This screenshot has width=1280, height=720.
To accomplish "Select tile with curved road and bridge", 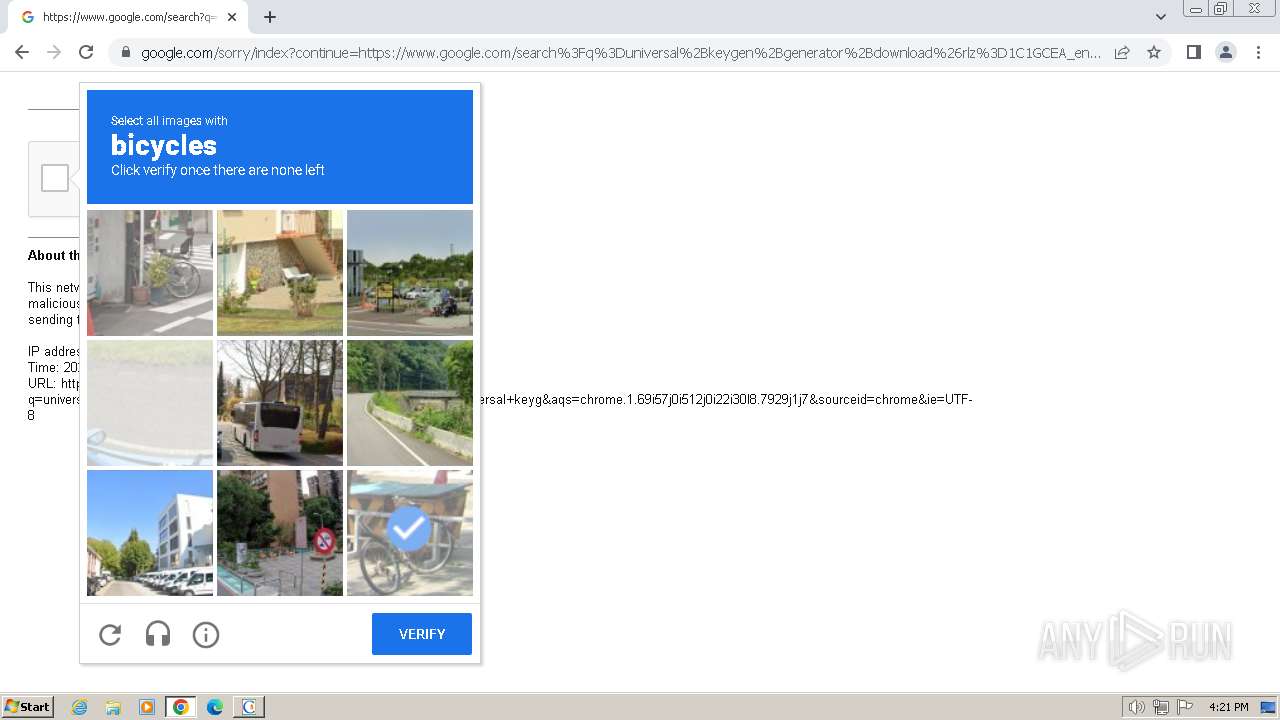I will [410, 403].
